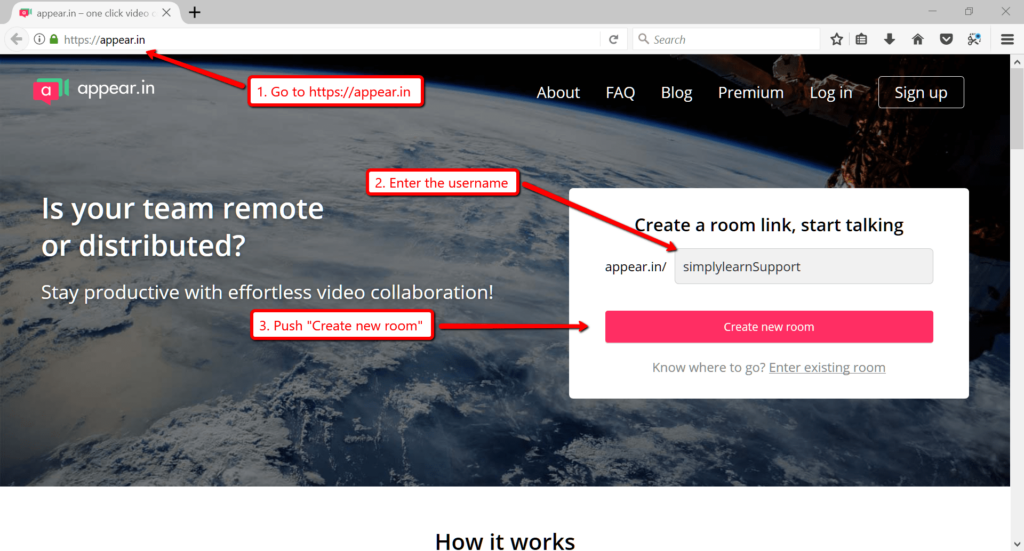Click the appear.in logo
The height and width of the screenshot is (551, 1024).
[x=93, y=89]
